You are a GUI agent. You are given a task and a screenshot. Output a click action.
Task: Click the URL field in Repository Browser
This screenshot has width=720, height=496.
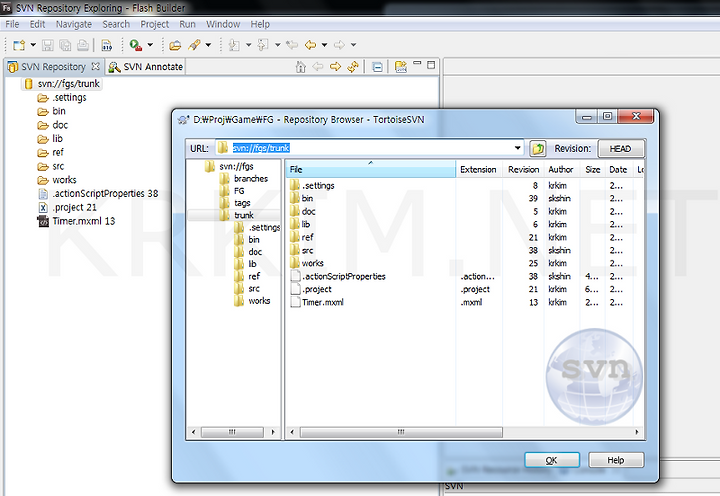click(x=370, y=148)
